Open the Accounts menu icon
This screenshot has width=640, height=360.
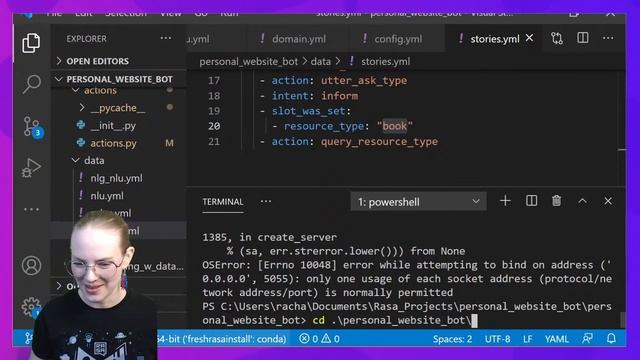[31, 266]
